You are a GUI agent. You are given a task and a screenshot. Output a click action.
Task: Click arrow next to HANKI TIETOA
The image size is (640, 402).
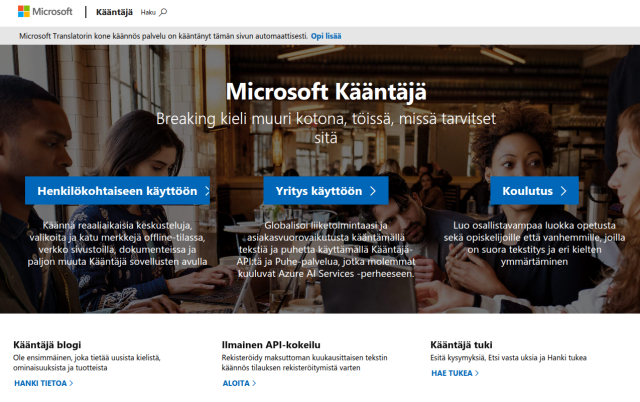click(71, 382)
